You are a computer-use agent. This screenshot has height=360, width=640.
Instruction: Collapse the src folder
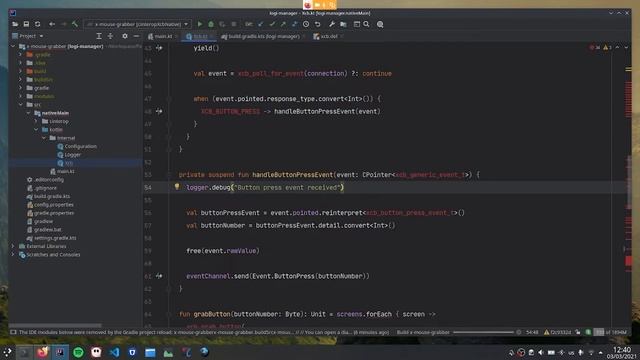(20, 105)
